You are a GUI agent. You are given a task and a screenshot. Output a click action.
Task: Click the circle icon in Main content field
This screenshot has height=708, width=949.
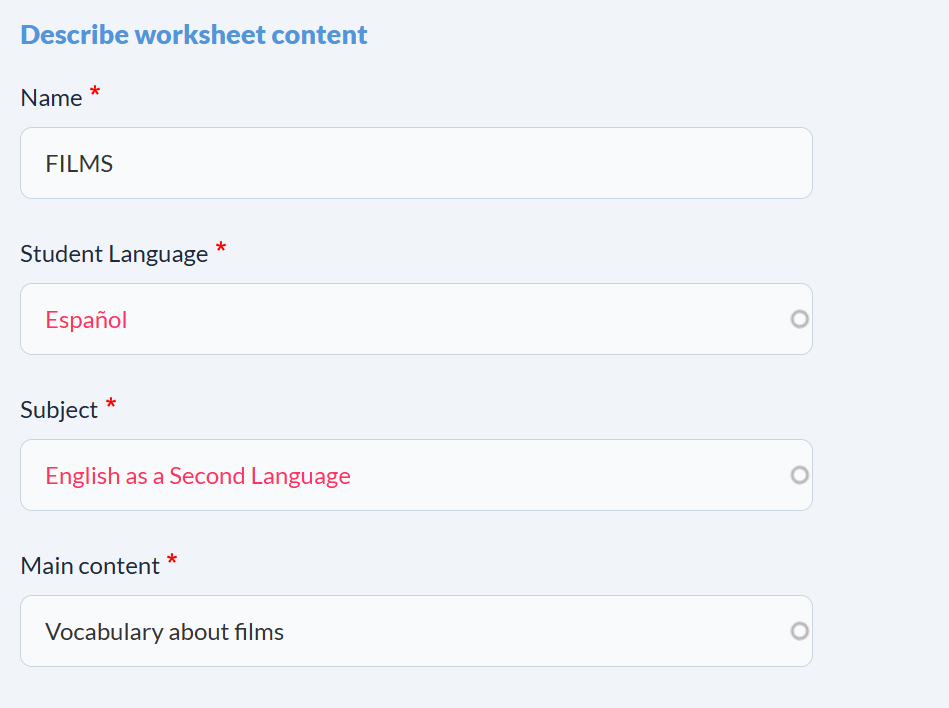(799, 631)
